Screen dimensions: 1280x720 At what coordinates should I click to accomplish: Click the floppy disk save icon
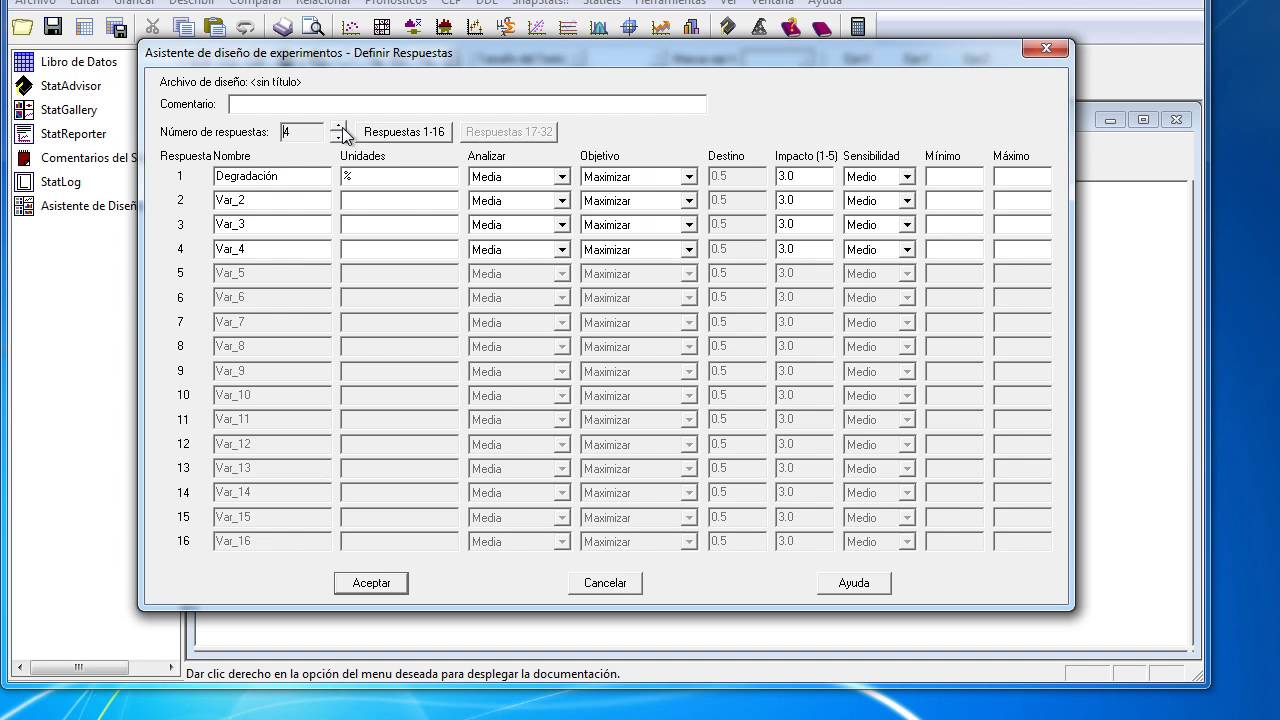click(53, 27)
